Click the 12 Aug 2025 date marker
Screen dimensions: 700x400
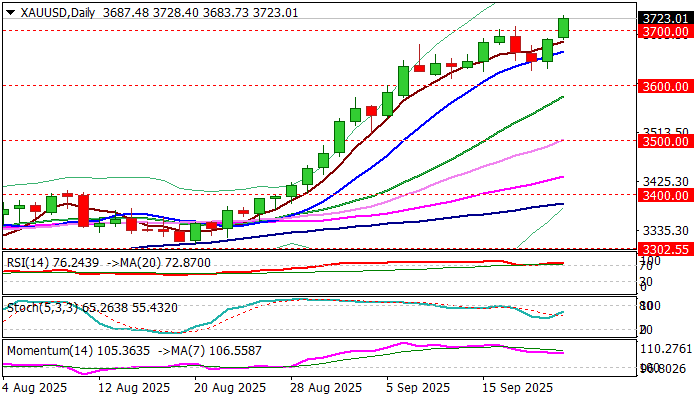tap(137, 387)
